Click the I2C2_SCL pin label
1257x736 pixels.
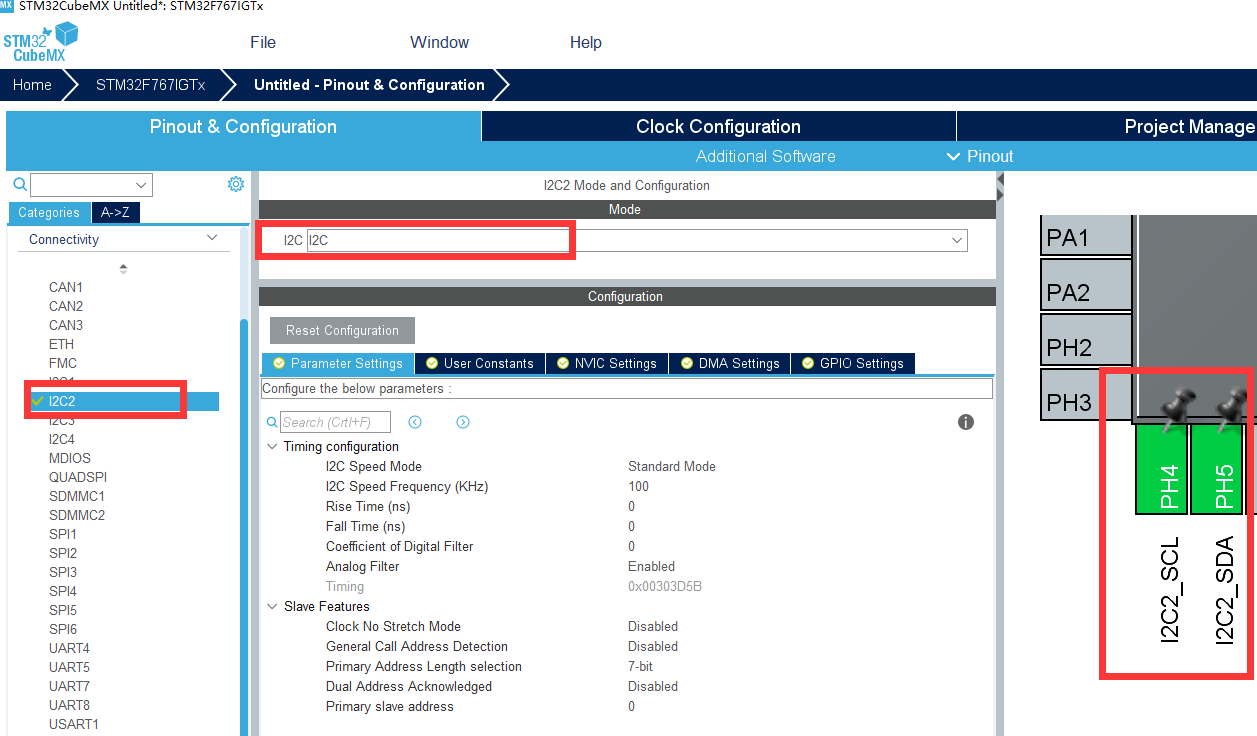coord(1170,590)
